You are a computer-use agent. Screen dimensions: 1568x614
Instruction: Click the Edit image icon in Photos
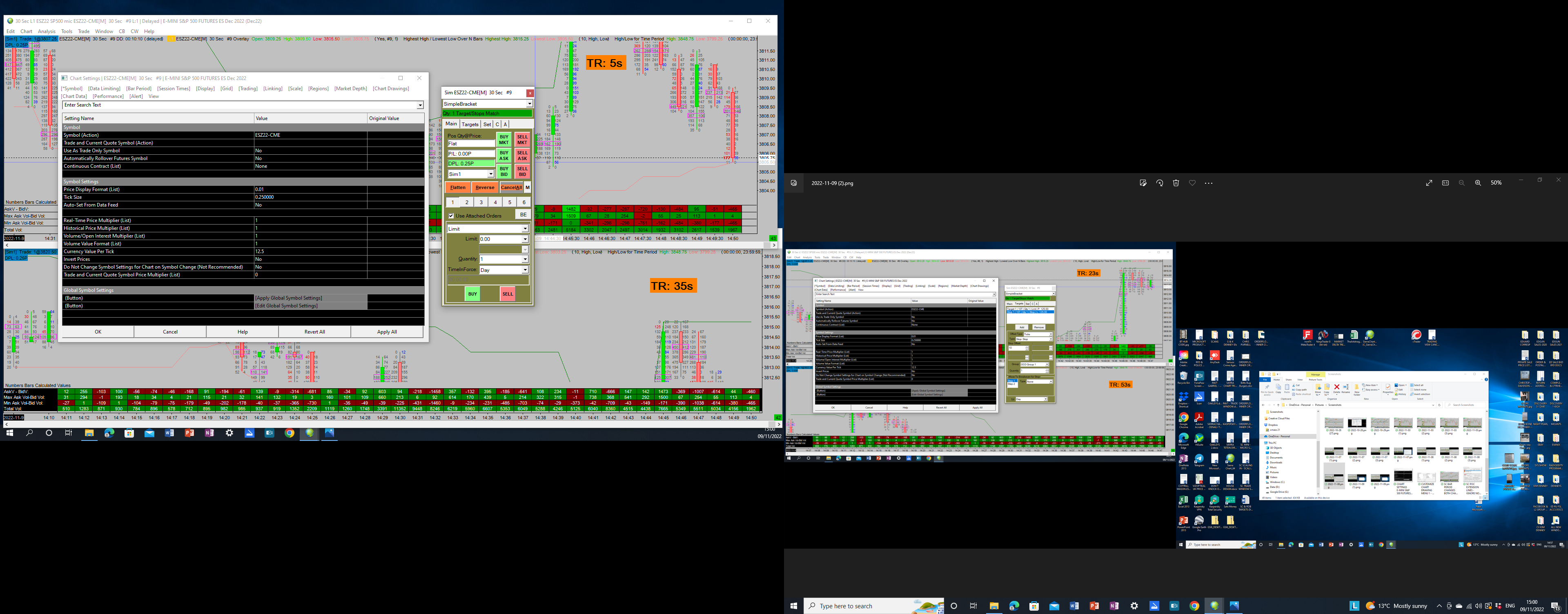1143,183
